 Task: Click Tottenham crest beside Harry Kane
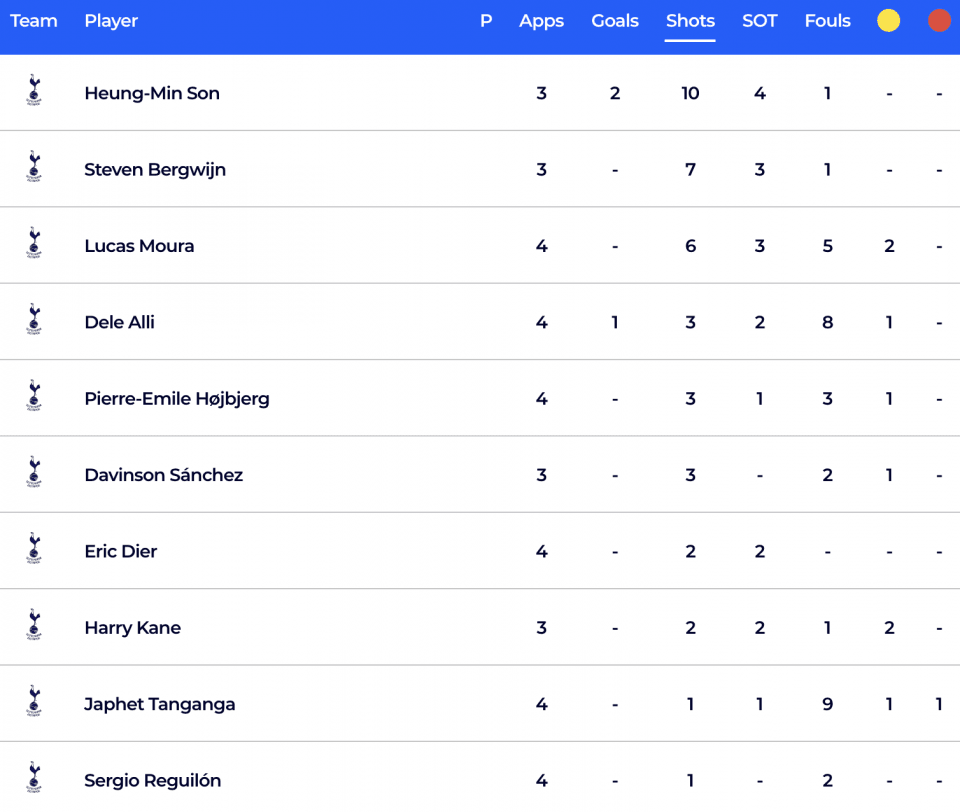[x=34, y=625]
